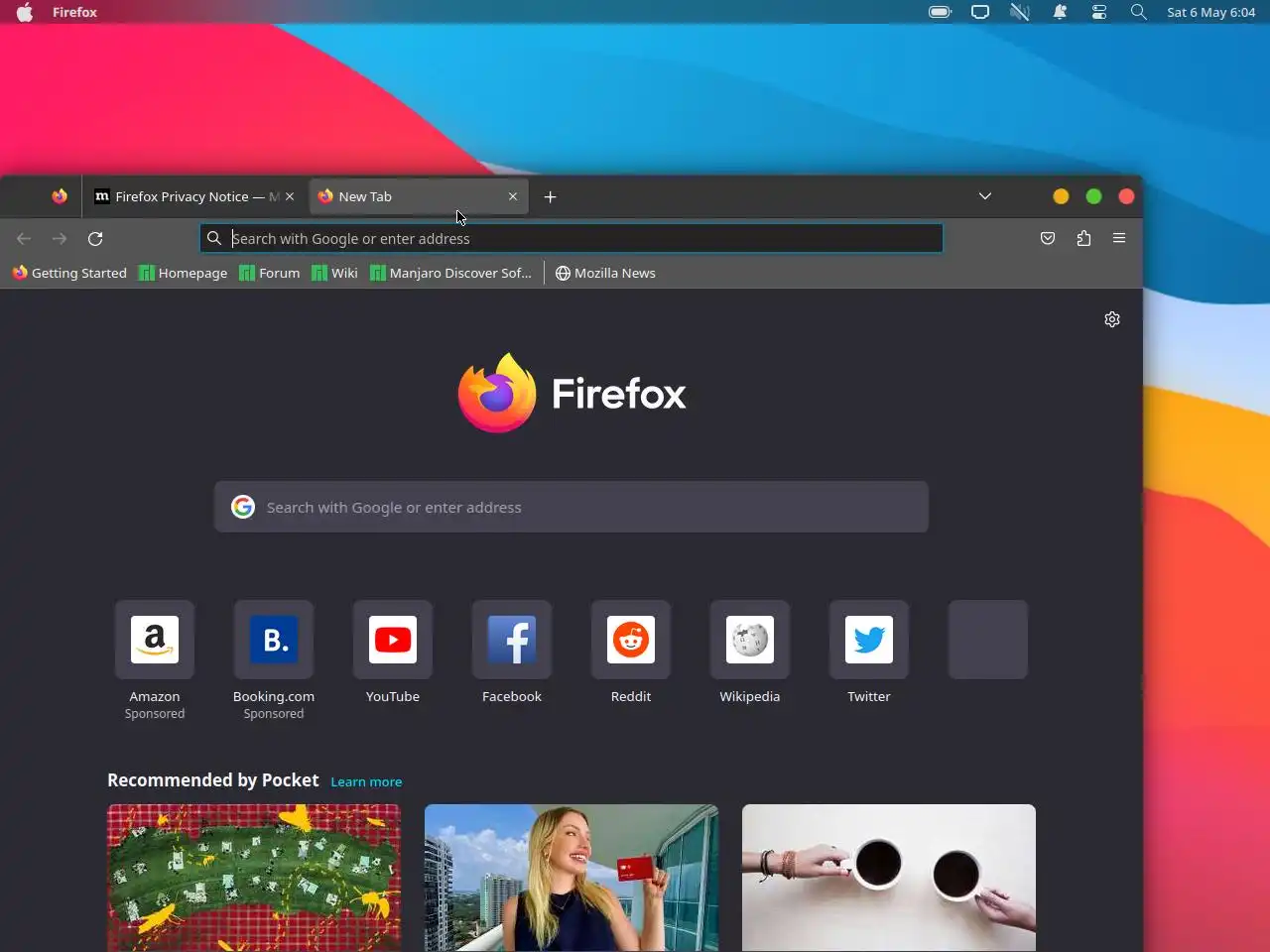Open Homepage bookmark

click(x=184, y=273)
